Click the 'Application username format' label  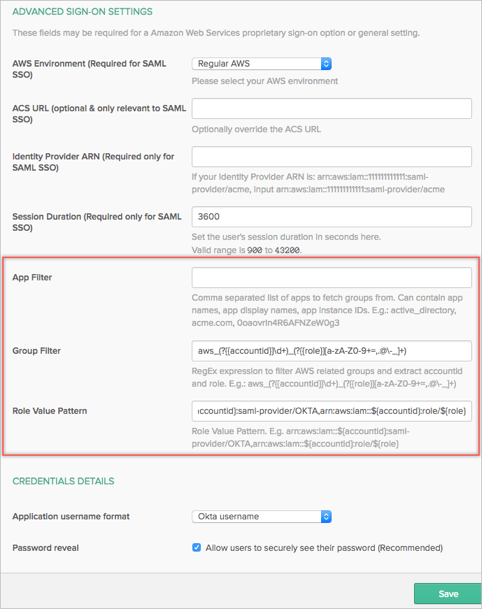click(x=71, y=517)
